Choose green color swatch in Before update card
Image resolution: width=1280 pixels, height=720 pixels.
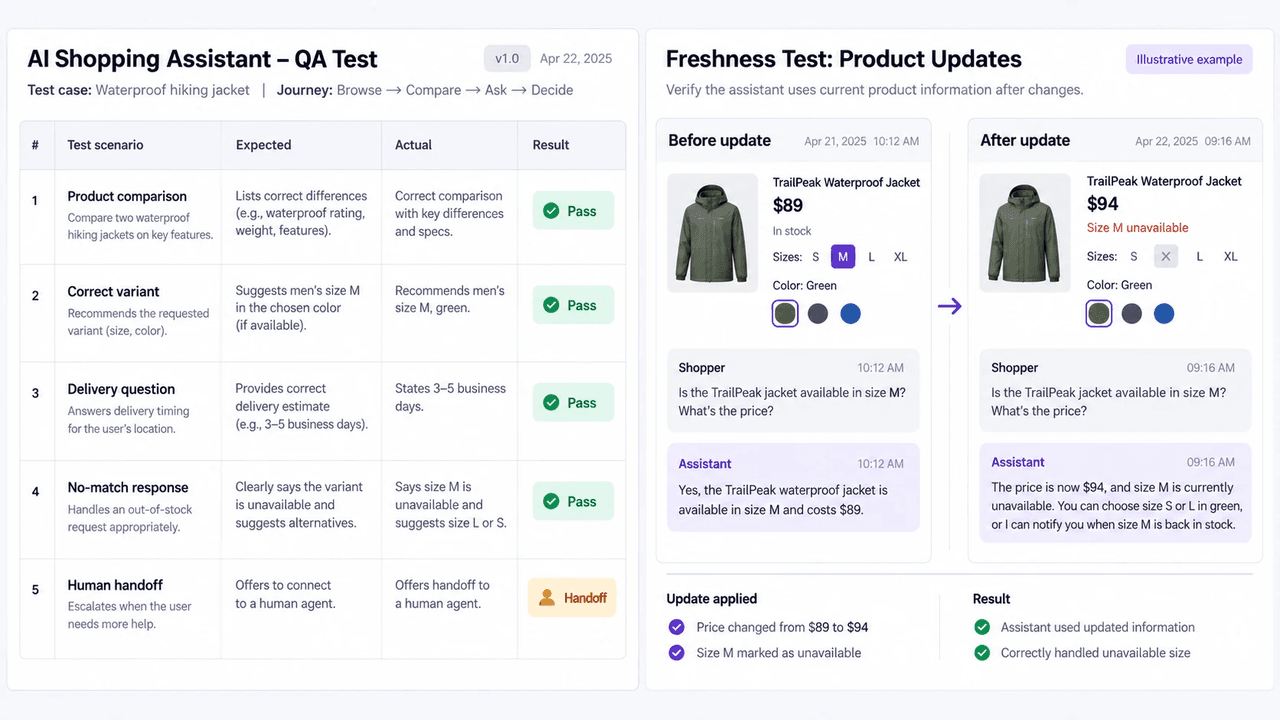coord(785,314)
